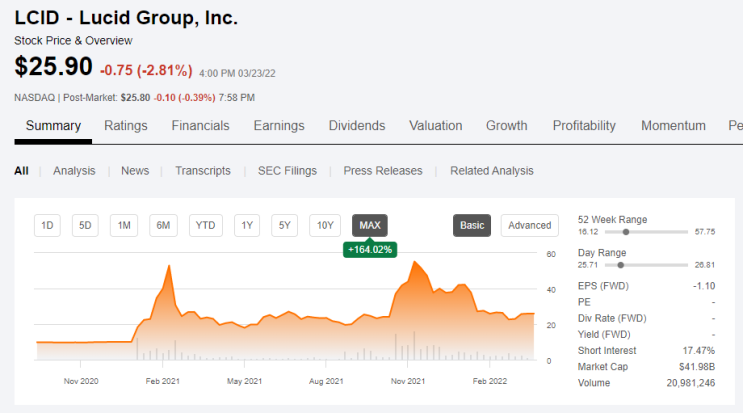Filter feed by Press Releases
This screenshot has height=413, width=743.
tap(383, 171)
